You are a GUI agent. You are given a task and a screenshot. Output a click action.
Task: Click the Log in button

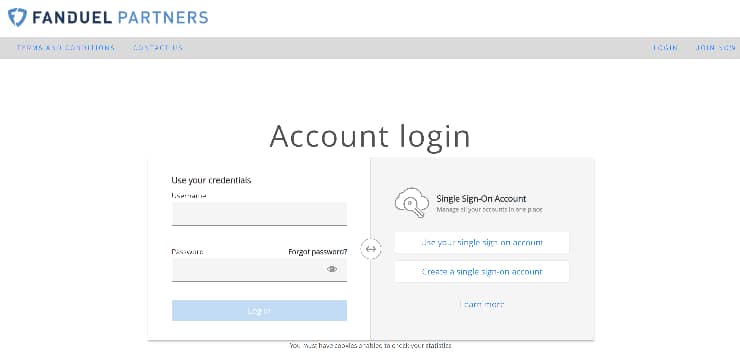click(259, 310)
